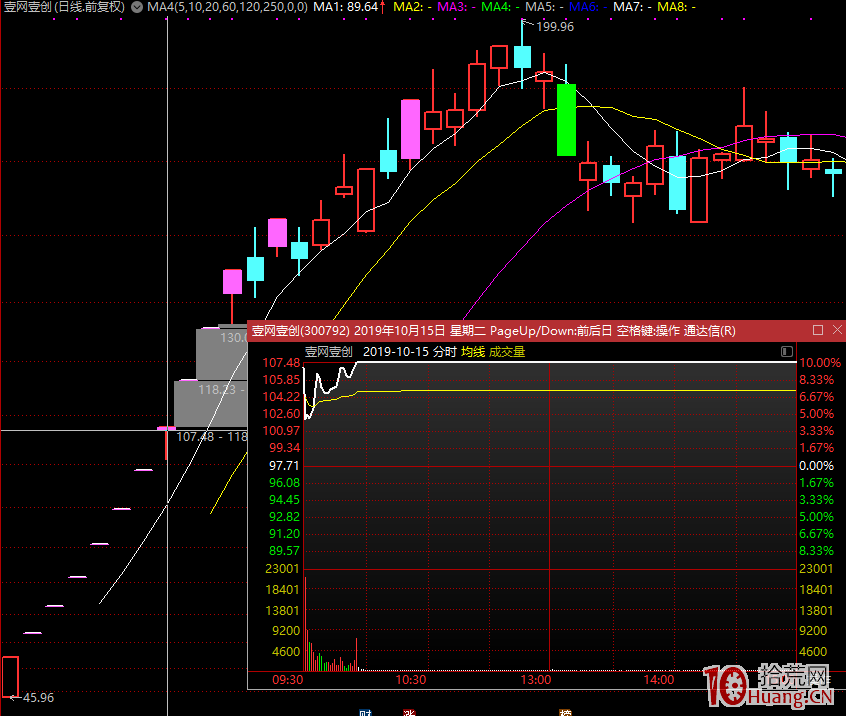
Task: Click the magenta MA3: - label
Action: point(456,7)
